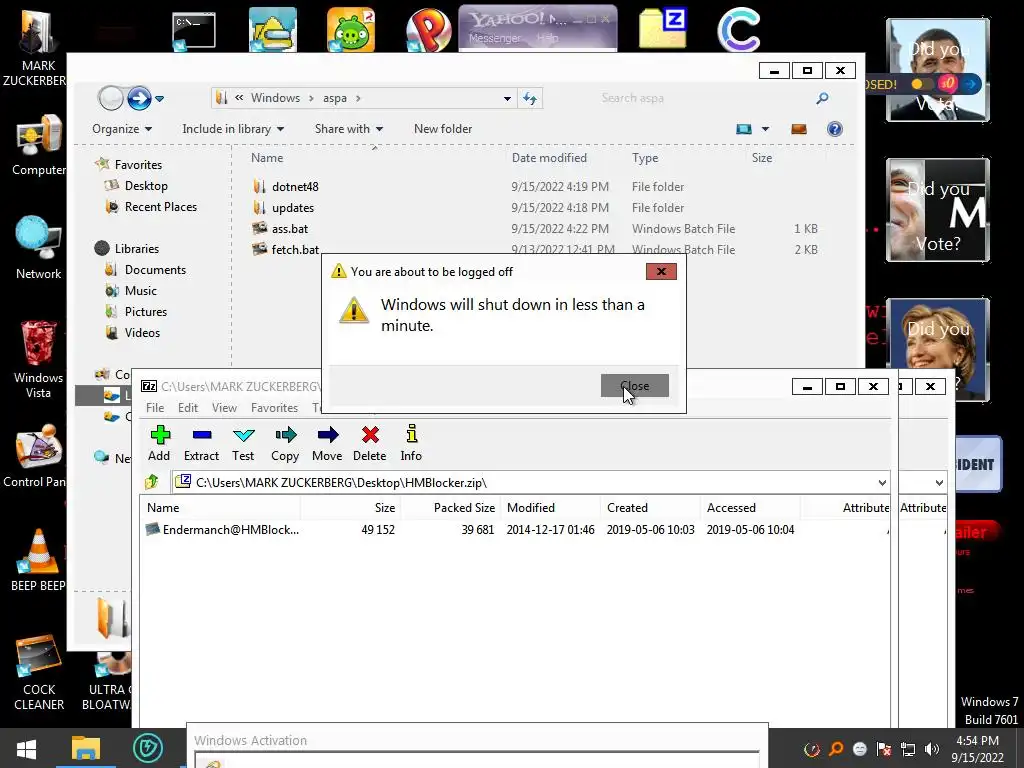Click Copy in the 7-Zip toolbar
The image size is (1024, 768).
[x=285, y=443]
